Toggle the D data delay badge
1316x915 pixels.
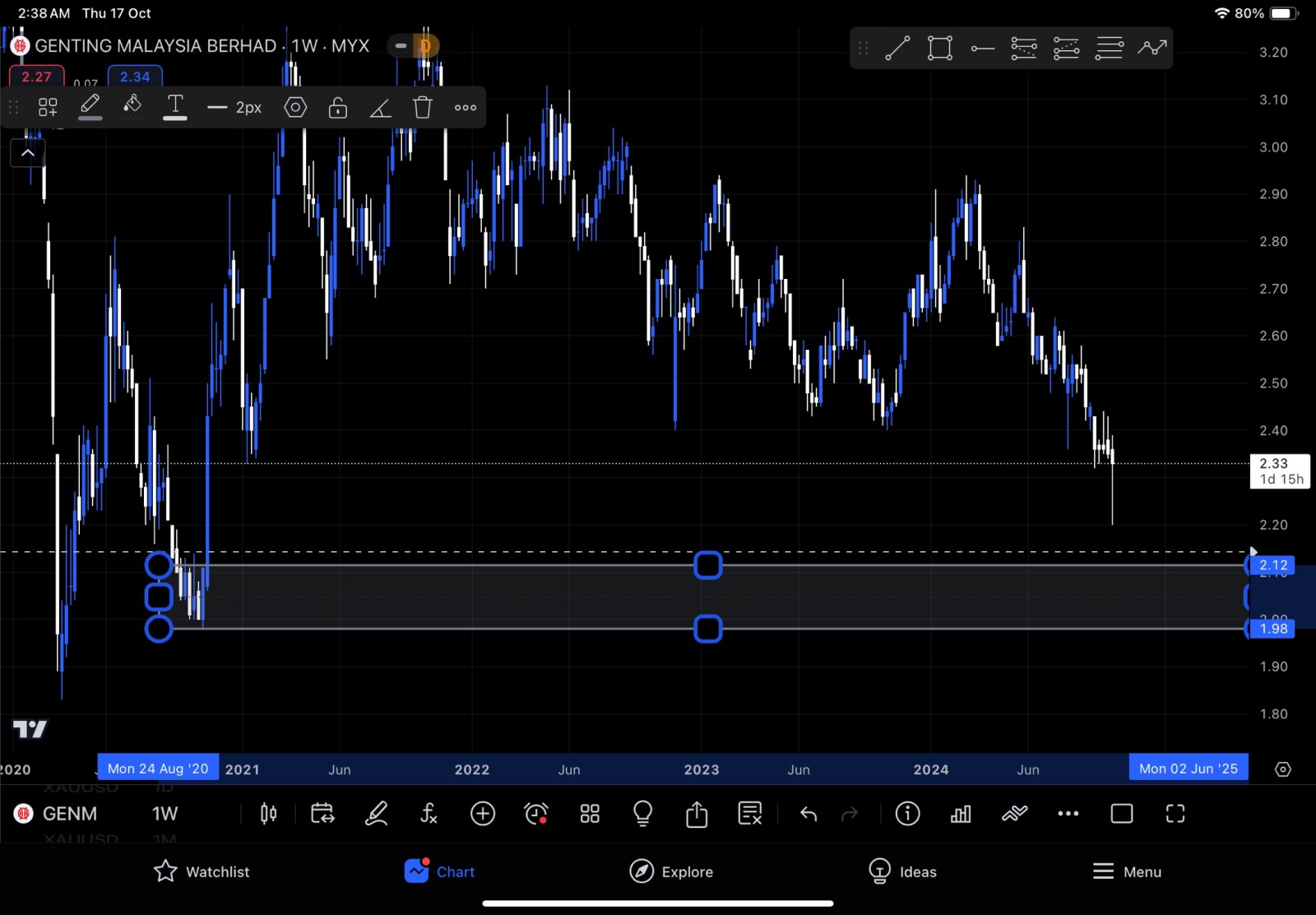[425, 46]
